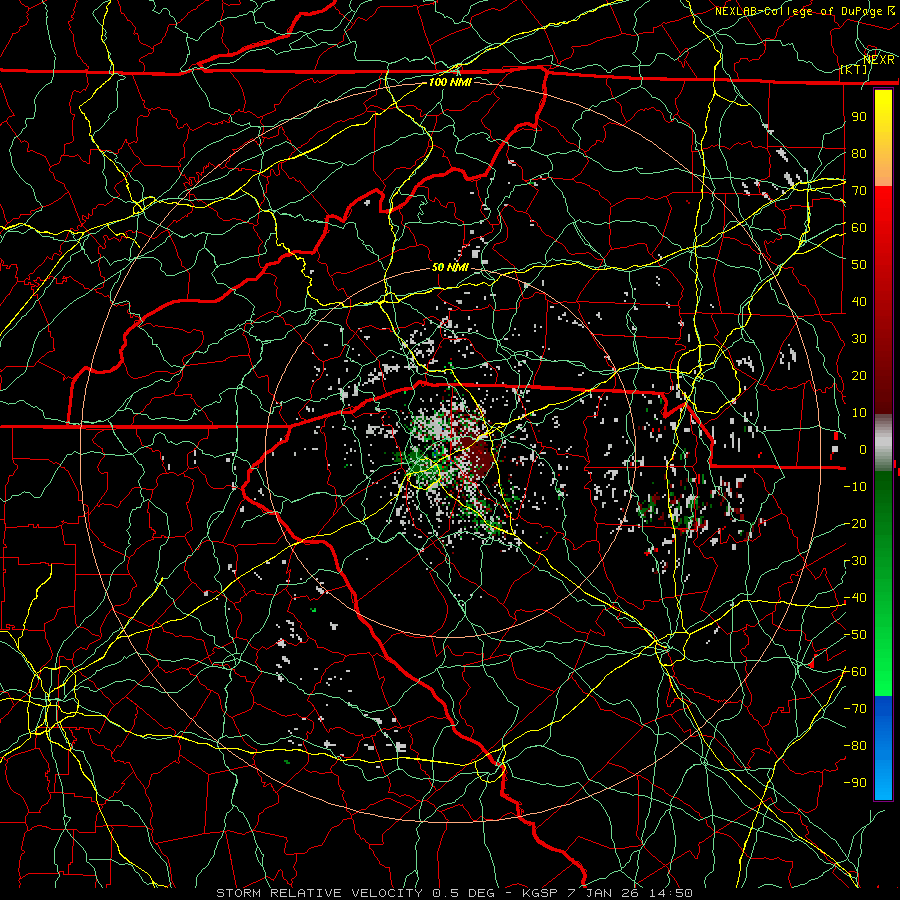The height and width of the screenshot is (900, 900).
Task: Click the 100 NMI range ring label
Action: pyautogui.click(x=450, y=82)
